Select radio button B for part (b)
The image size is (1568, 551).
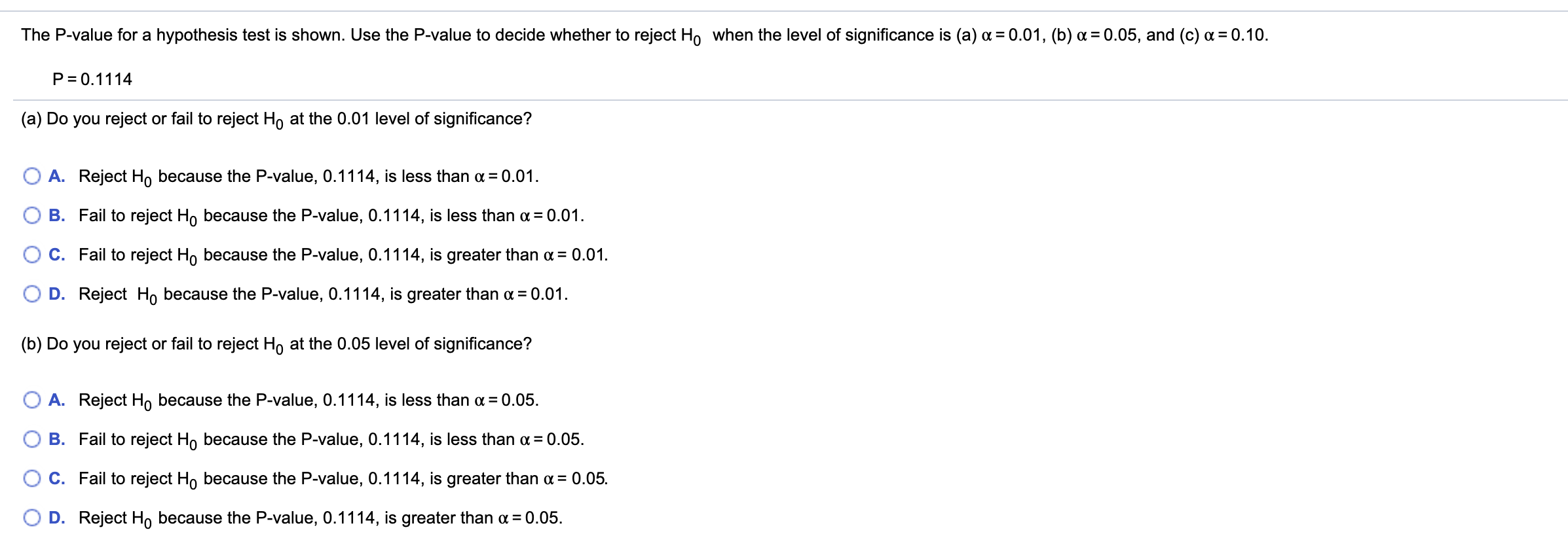click(31, 438)
